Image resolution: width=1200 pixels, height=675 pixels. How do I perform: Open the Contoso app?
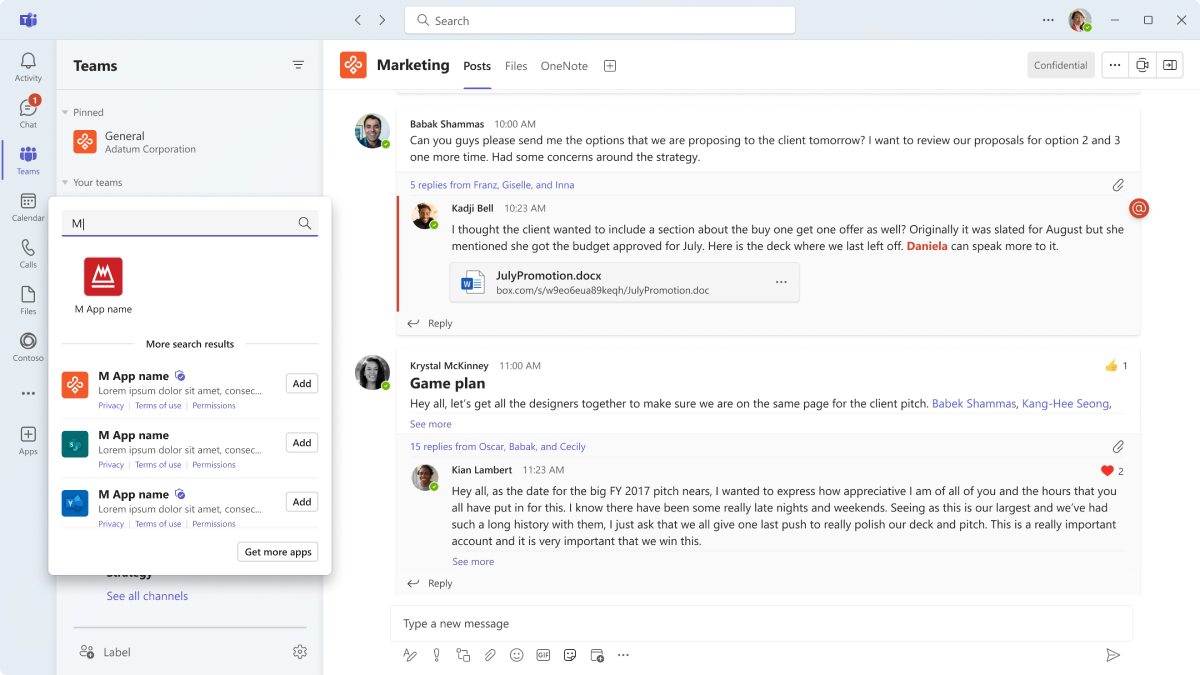coord(28,347)
